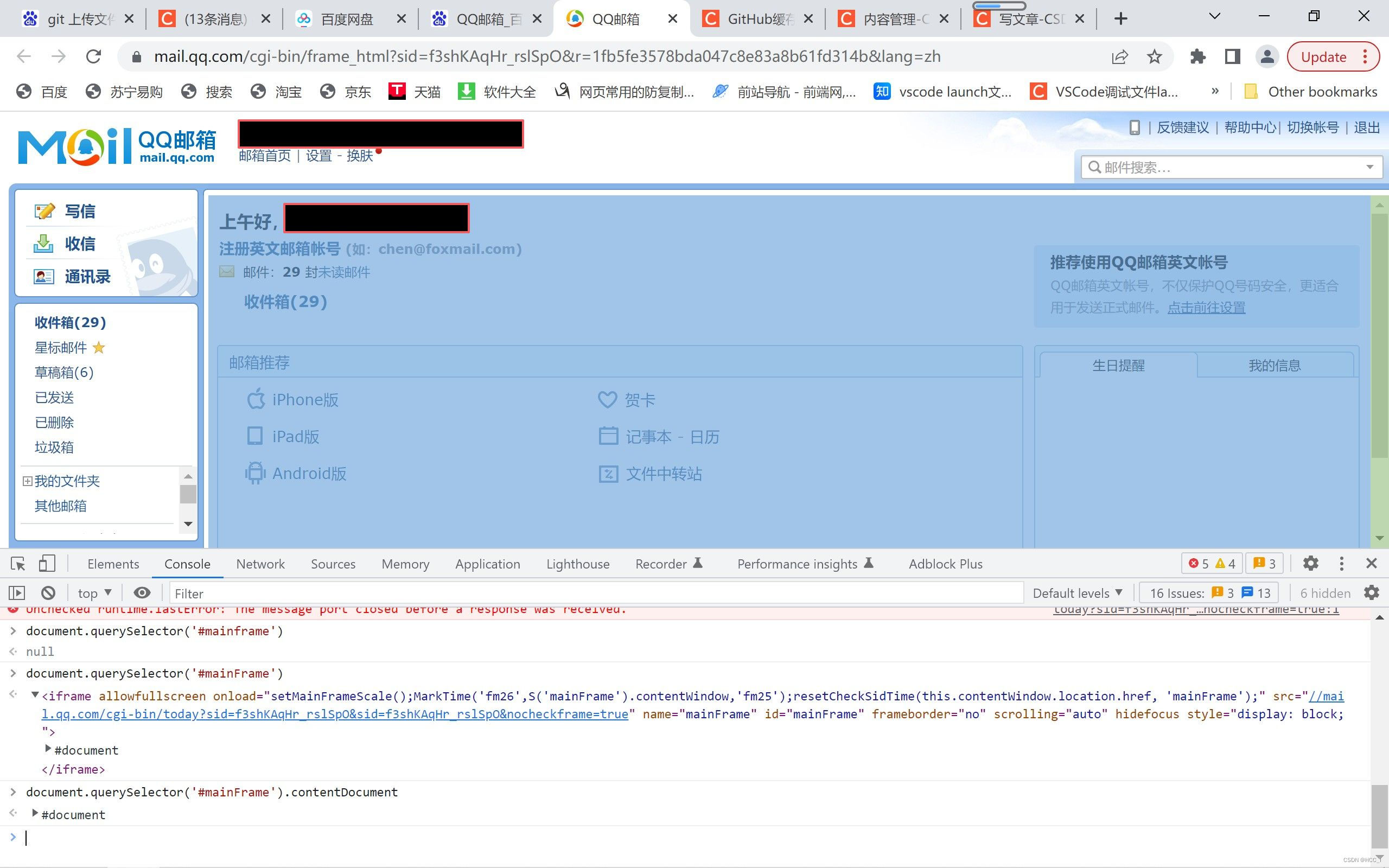
Task: Open the Chrome extensions puzzle icon
Action: click(1198, 56)
